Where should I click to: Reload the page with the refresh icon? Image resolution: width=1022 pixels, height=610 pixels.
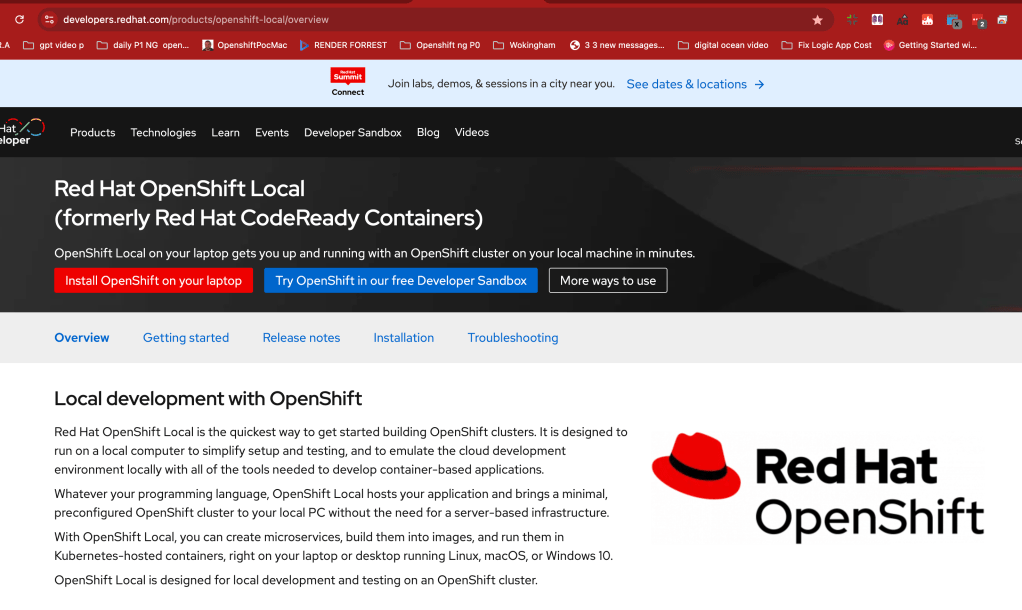(20, 20)
